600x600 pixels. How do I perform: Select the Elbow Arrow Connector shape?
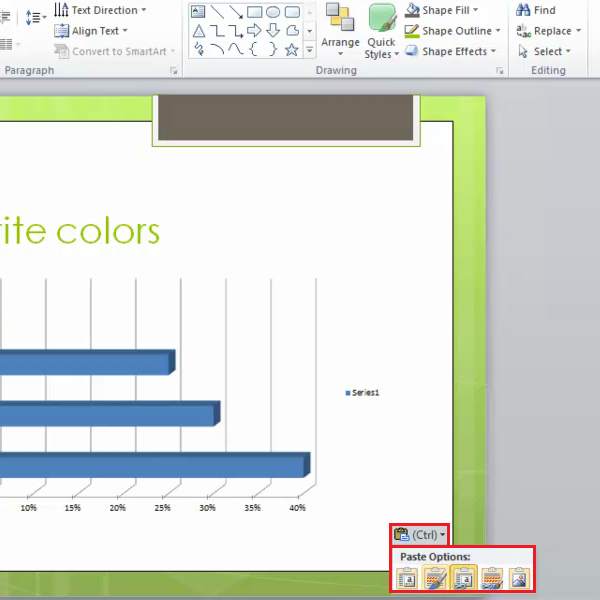pyautogui.click(x=236, y=31)
